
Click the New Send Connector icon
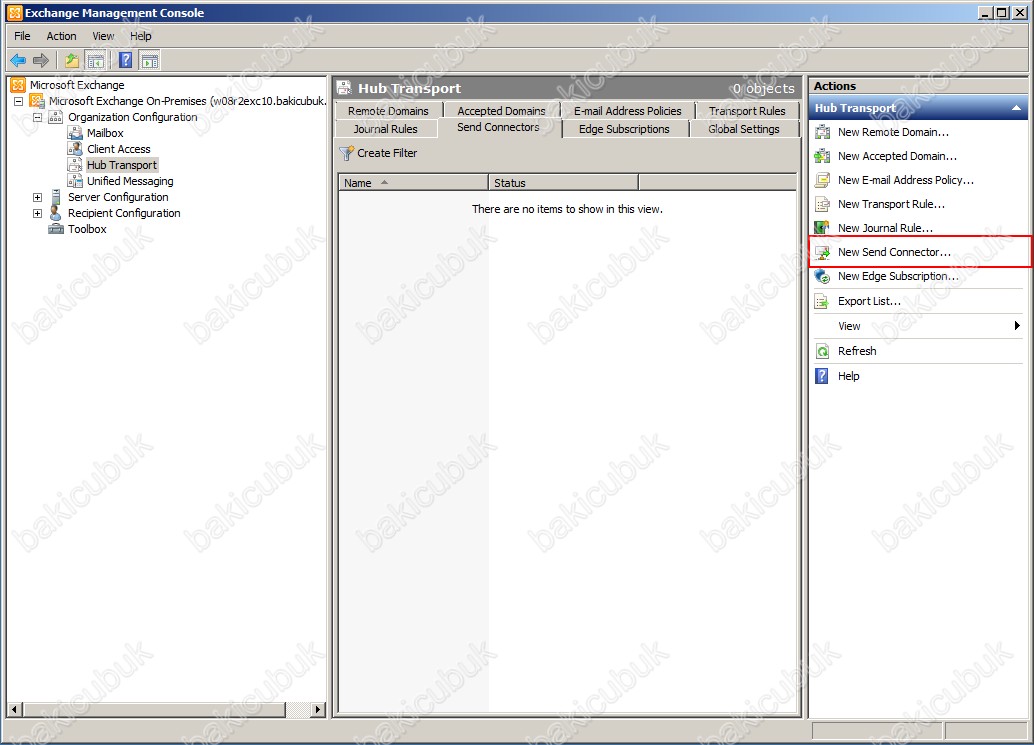click(822, 253)
